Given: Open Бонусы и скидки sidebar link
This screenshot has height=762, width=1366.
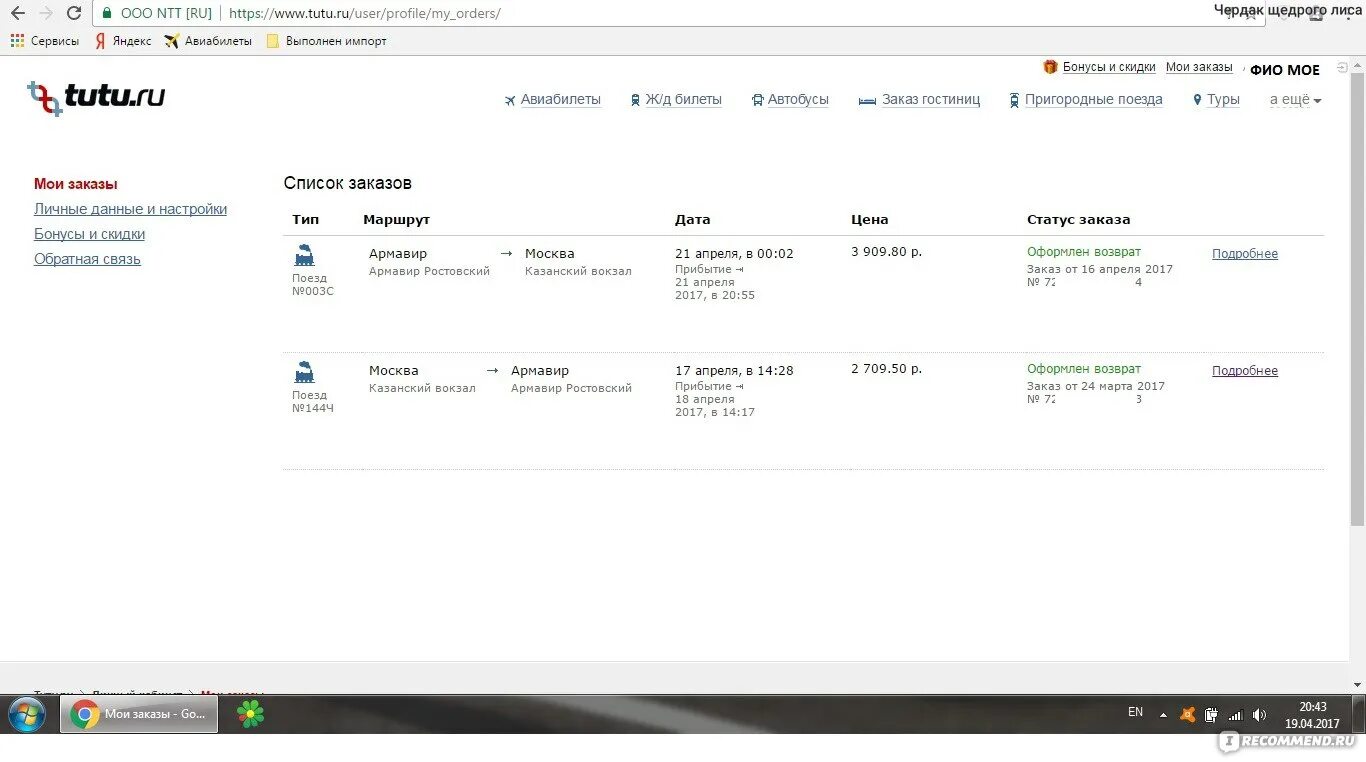Looking at the screenshot, I should pos(89,234).
